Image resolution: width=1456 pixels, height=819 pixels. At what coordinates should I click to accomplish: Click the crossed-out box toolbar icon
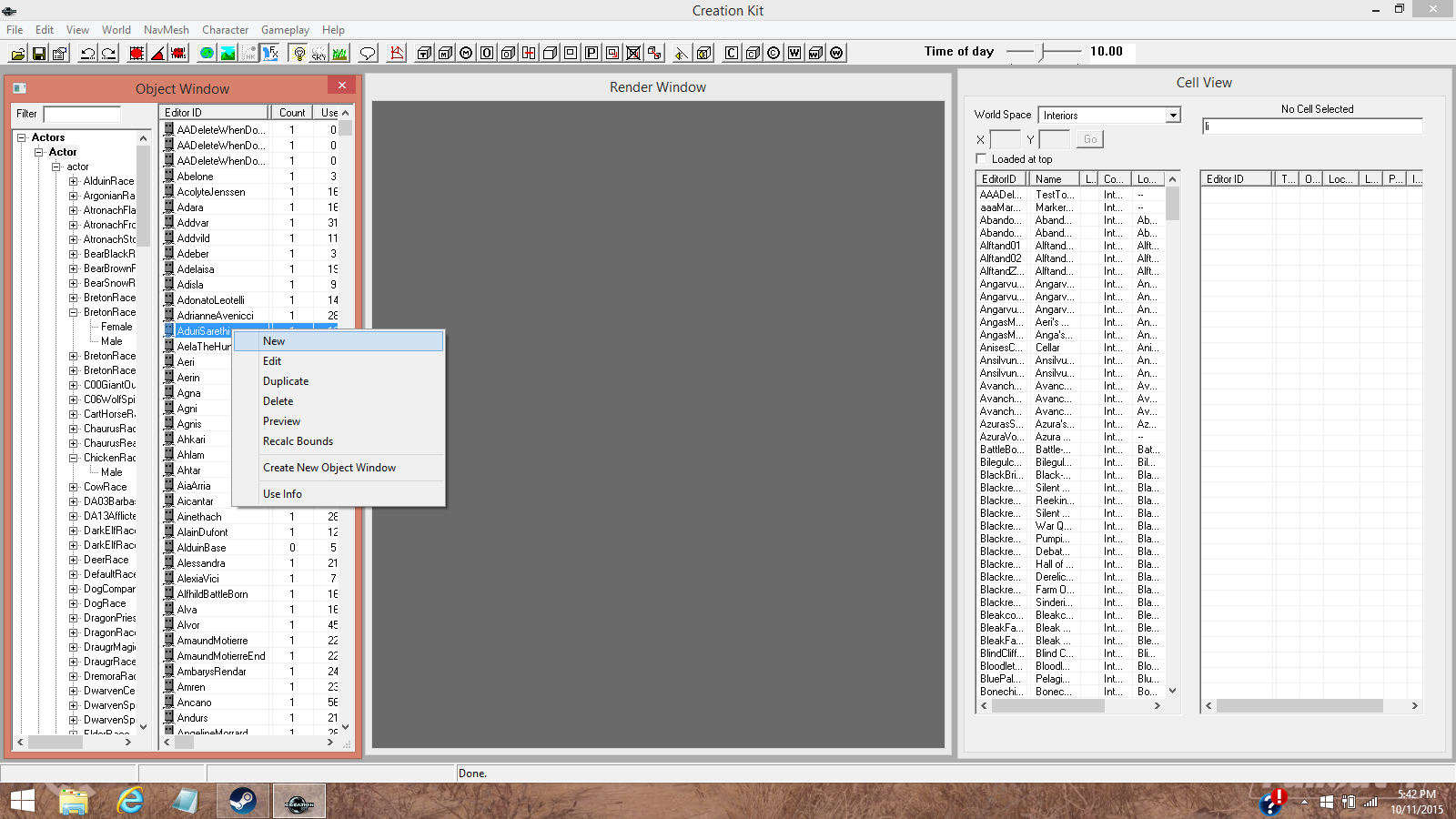point(633,53)
